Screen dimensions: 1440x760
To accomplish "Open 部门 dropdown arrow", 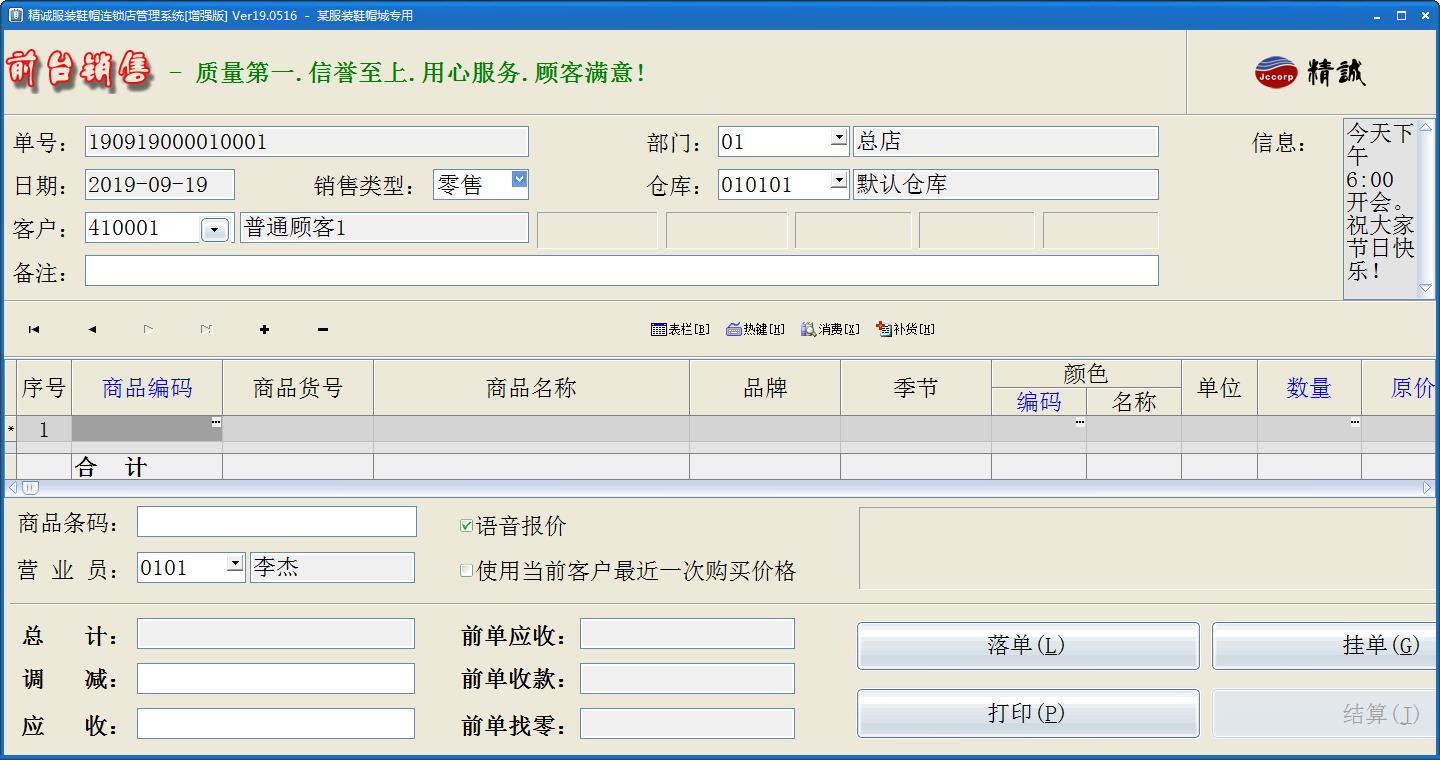I will point(839,138).
